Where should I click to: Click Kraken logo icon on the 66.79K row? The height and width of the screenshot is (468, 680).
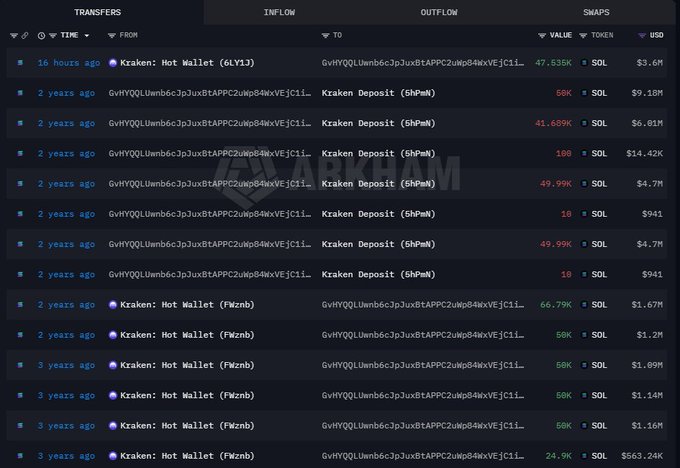(113, 304)
